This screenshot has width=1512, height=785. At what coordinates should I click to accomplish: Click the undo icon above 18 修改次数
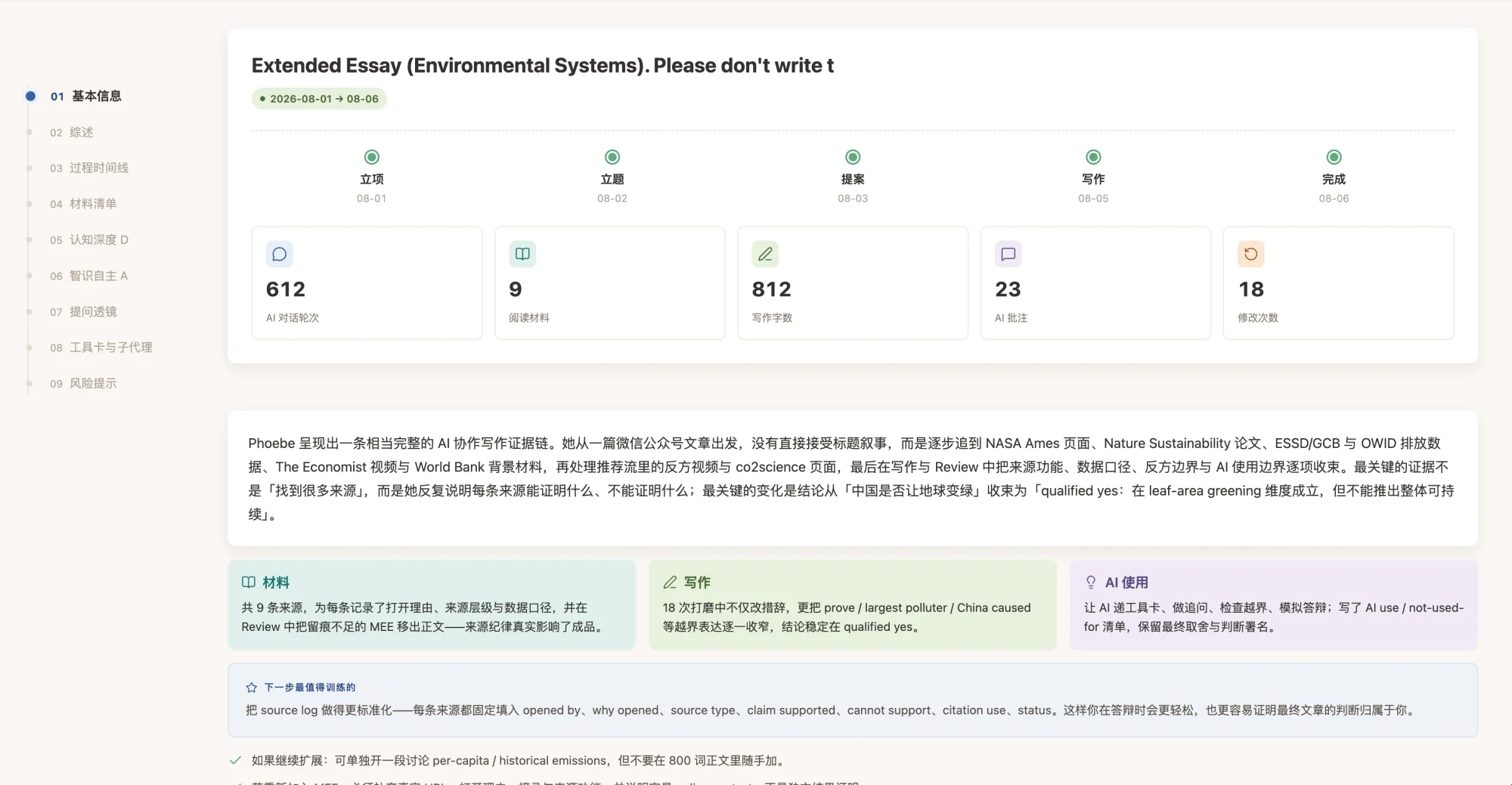coord(1251,254)
